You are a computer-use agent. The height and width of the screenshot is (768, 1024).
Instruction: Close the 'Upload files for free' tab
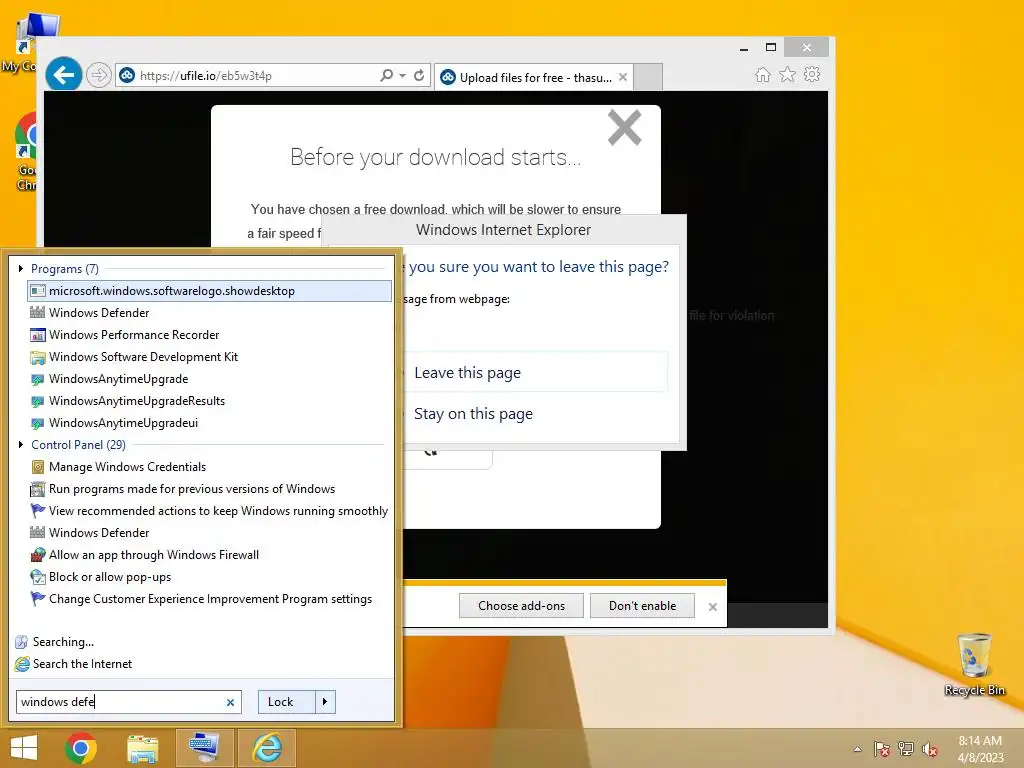(x=623, y=77)
